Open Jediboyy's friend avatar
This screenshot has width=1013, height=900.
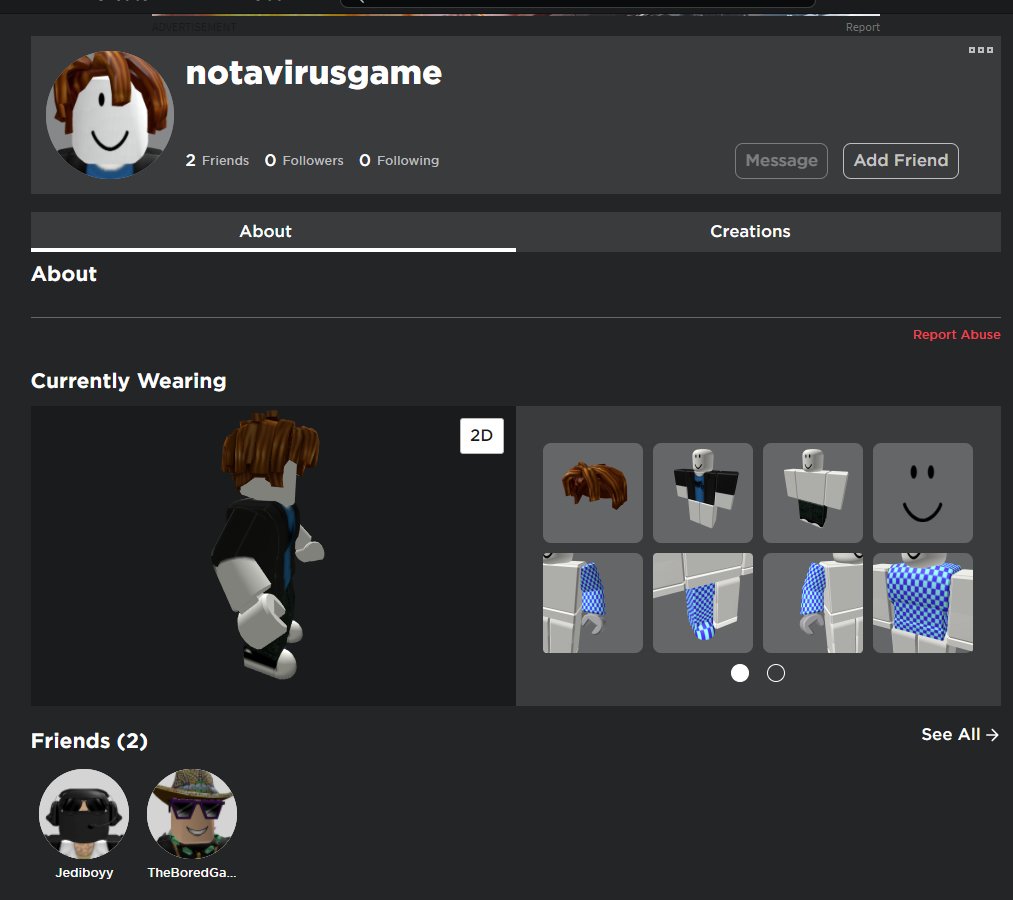(x=84, y=813)
